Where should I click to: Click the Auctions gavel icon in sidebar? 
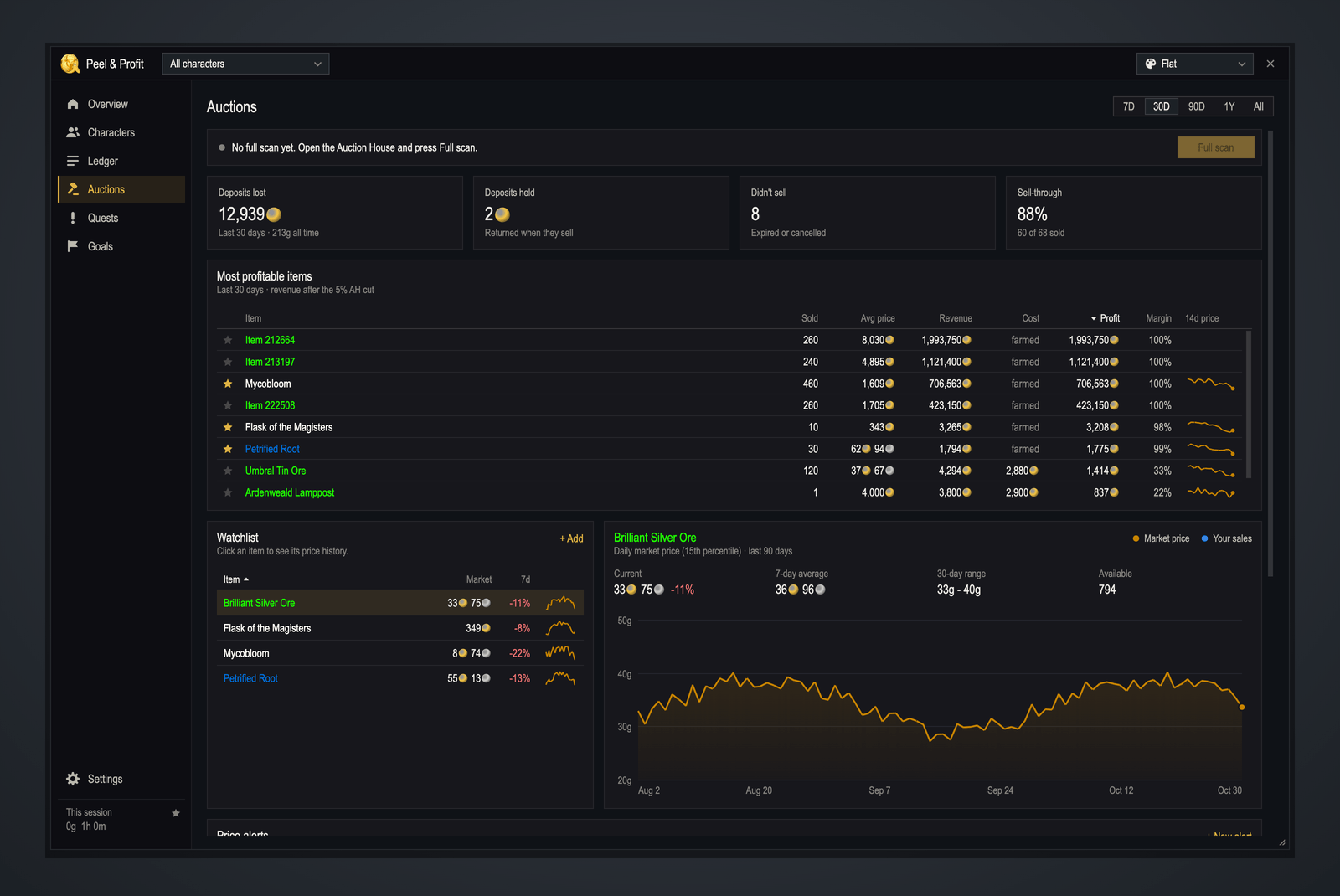coord(73,189)
